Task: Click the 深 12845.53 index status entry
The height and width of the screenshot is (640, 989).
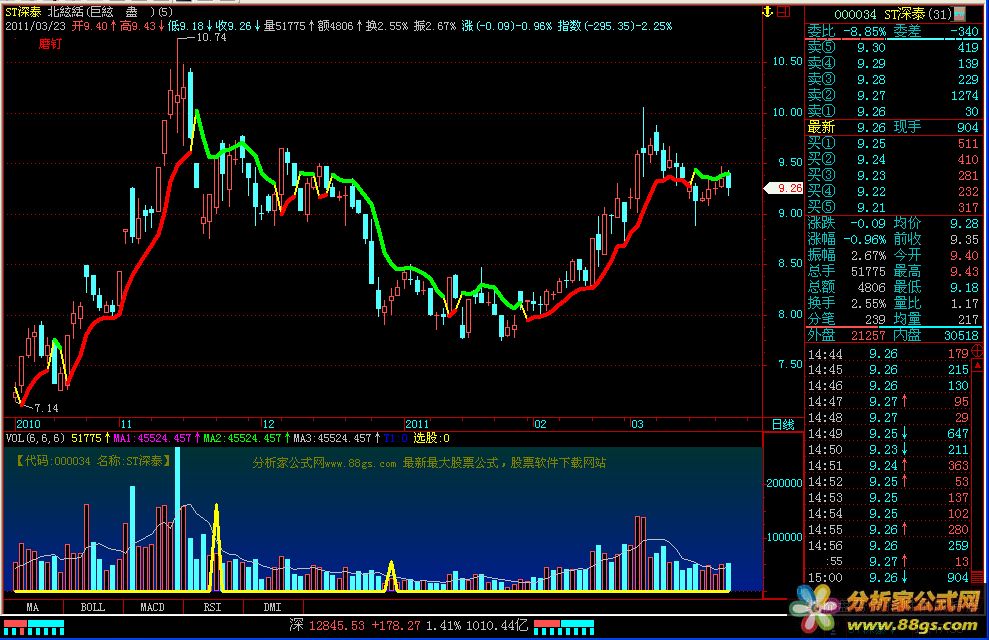Action: (x=327, y=625)
